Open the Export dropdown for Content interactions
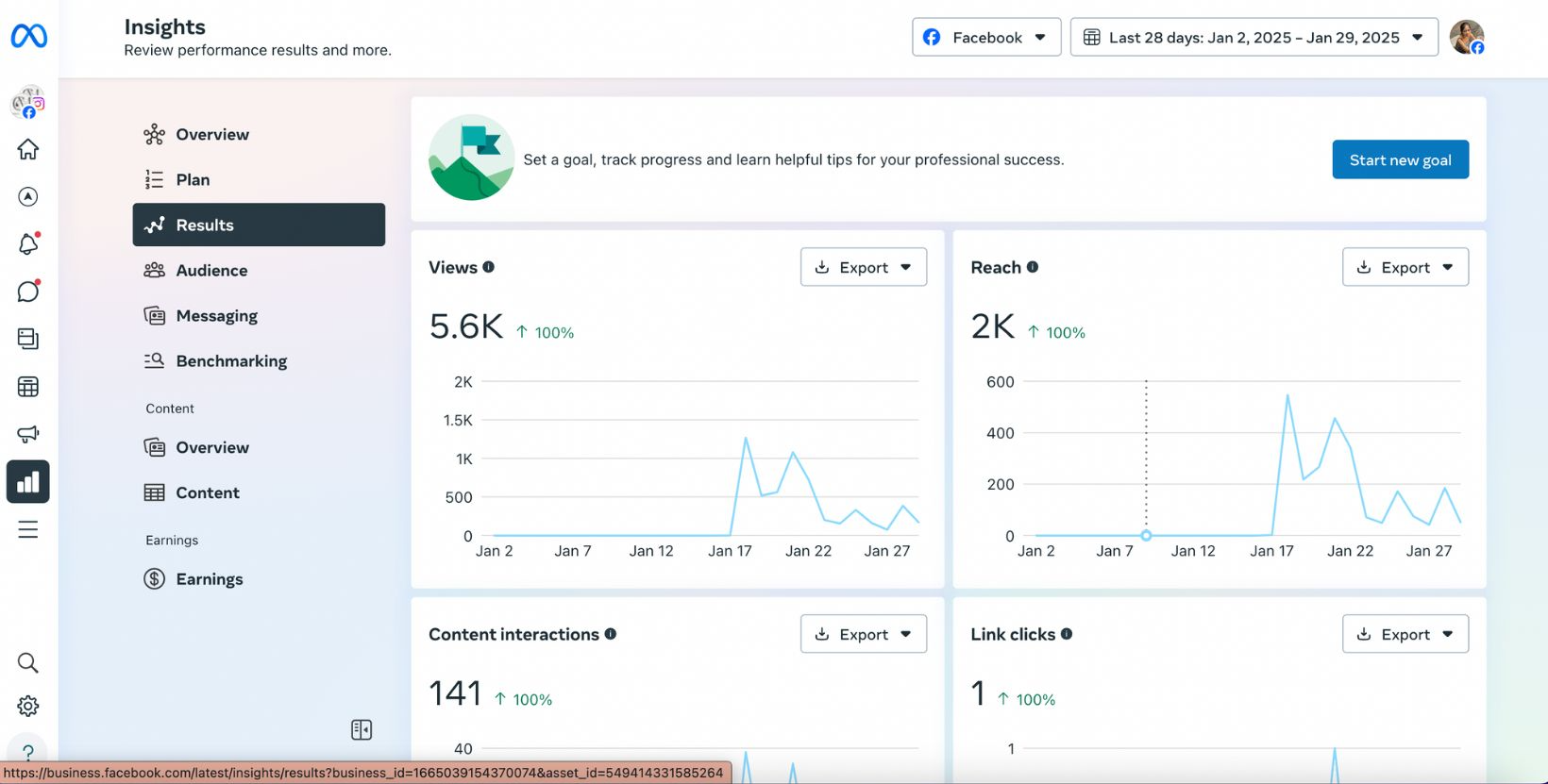1548x784 pixels. point(864,634)
